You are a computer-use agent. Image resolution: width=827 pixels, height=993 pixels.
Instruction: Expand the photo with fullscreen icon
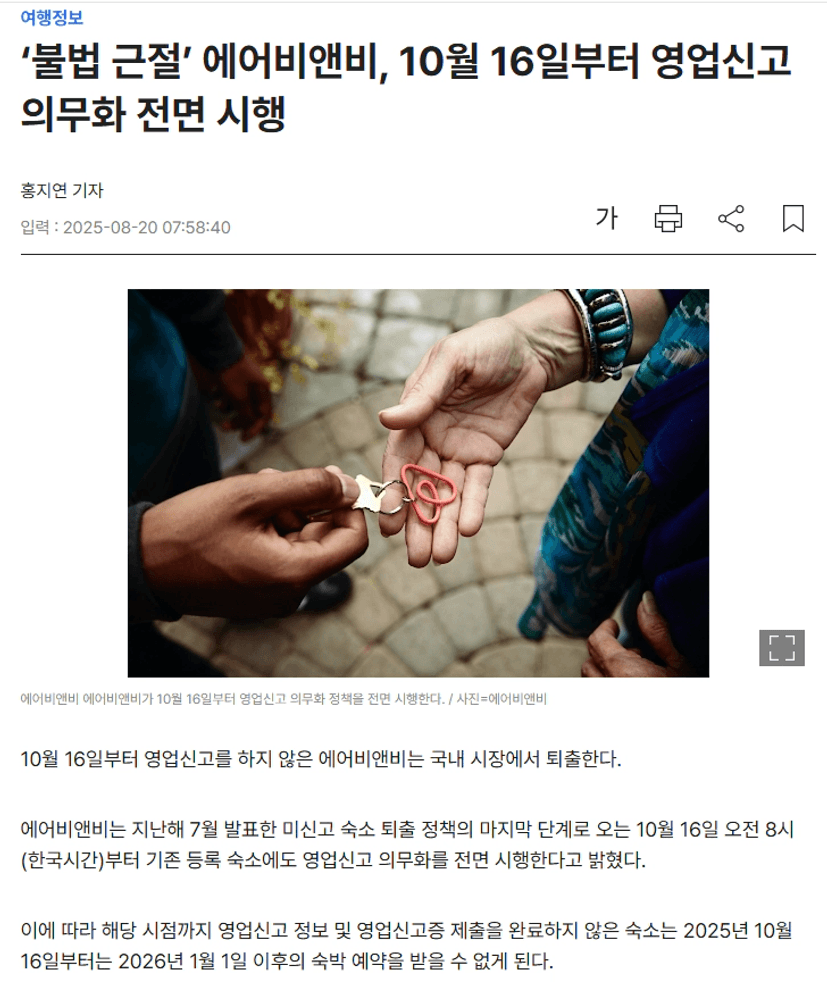coord(781,647)
